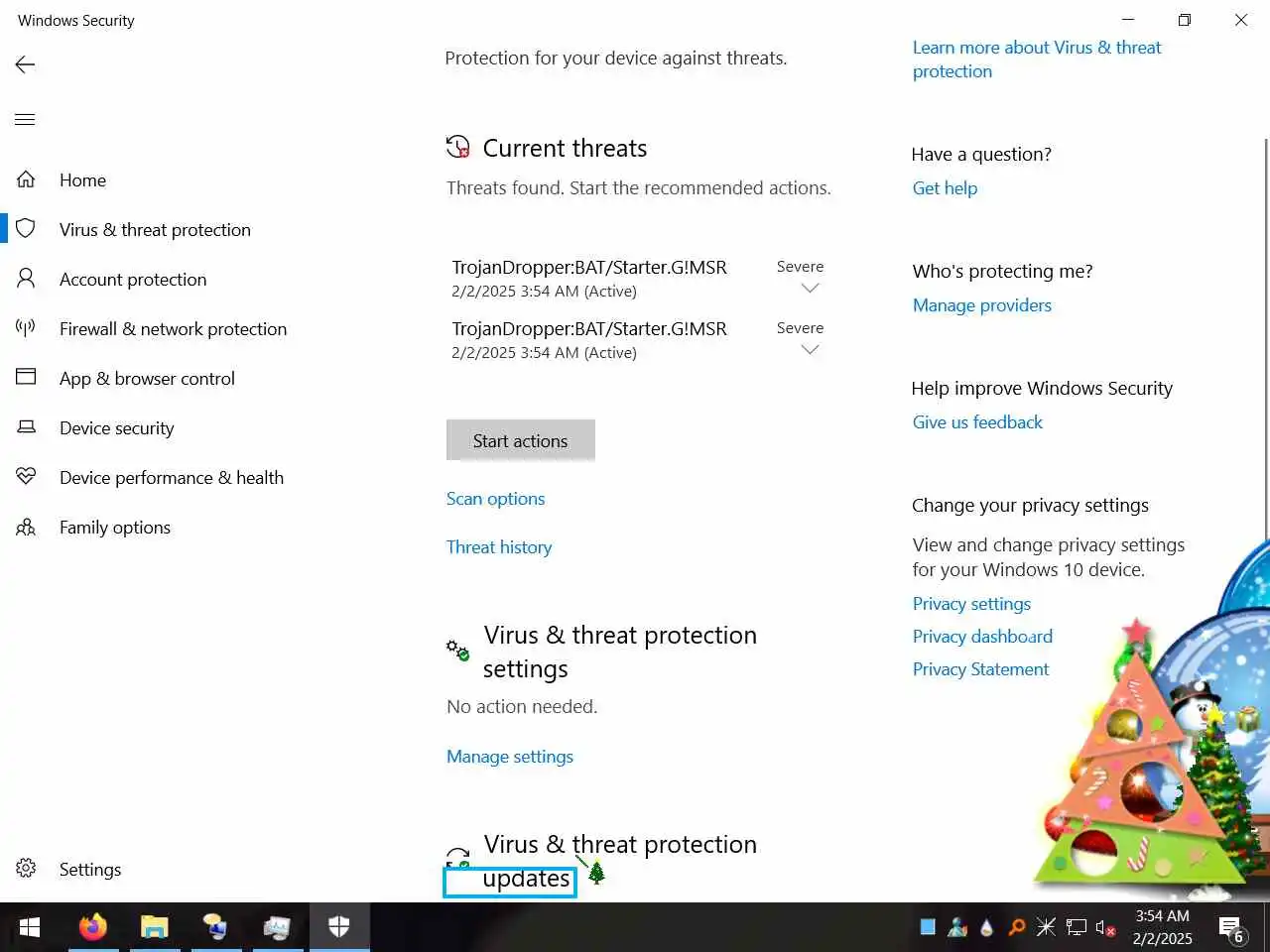Open the Threat history link
This screenshot has width=1270, height=952.
(499, 547)
